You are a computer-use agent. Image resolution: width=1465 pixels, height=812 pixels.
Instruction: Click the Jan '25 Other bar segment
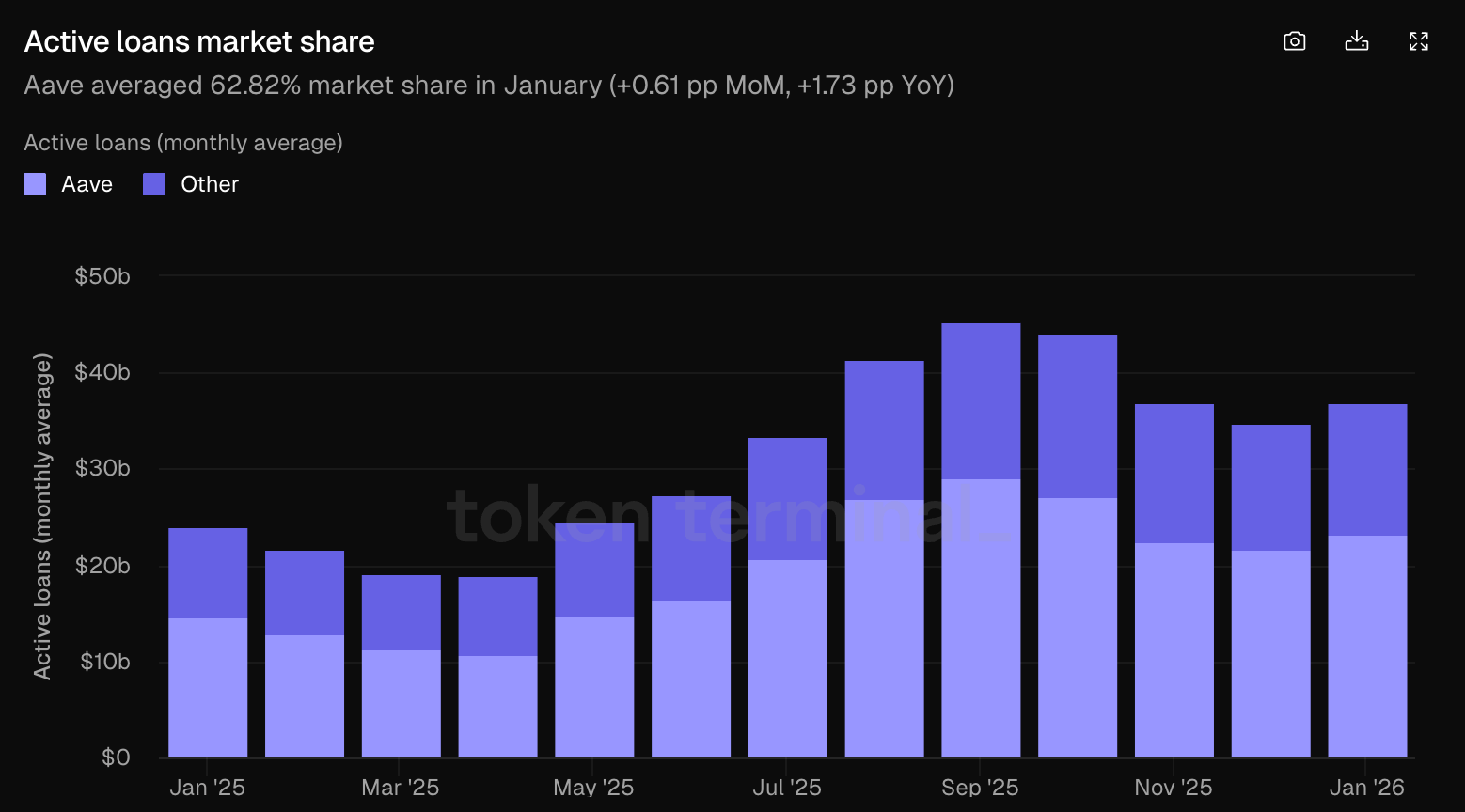click(208, 573)
